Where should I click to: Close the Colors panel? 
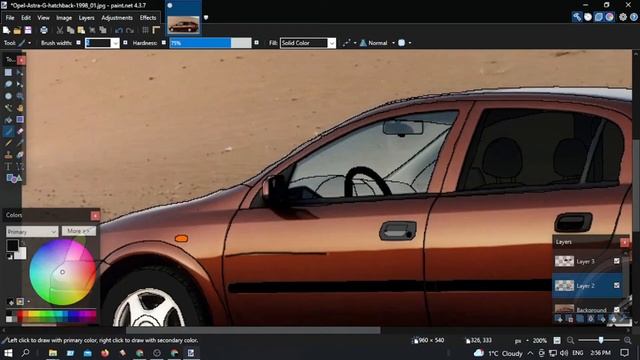pyautogui.click(x=95, y=216)
